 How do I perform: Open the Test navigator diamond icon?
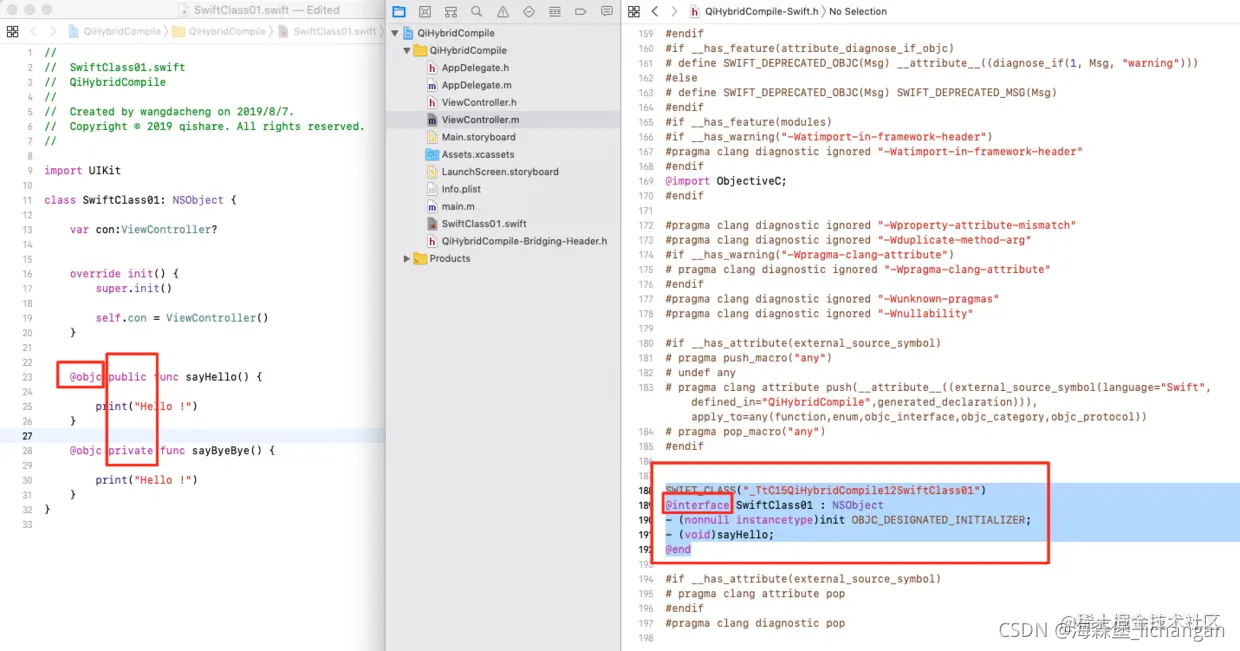[x=529, y=12]
